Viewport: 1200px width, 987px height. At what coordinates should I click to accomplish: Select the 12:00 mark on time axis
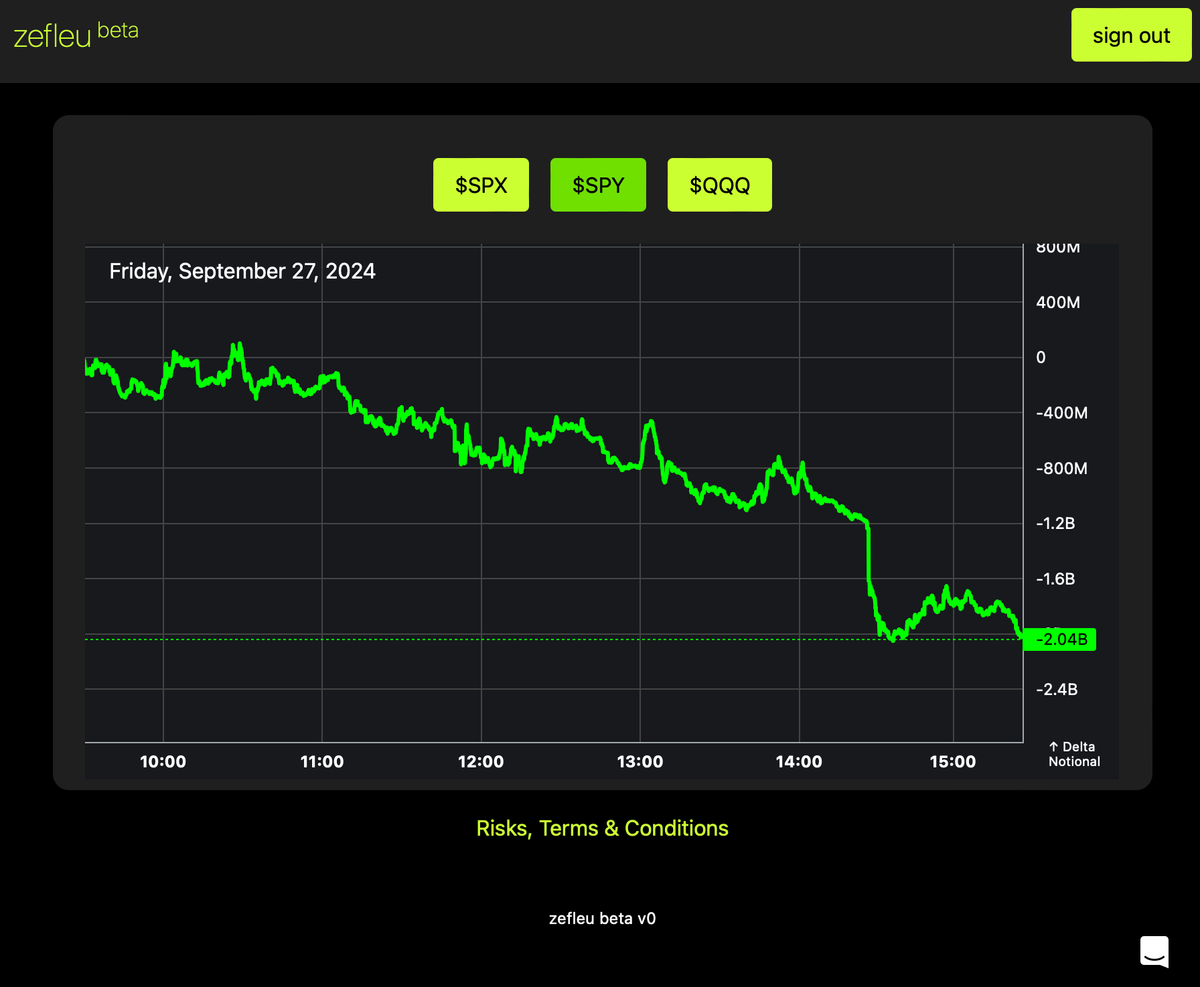tap(481, 762)
